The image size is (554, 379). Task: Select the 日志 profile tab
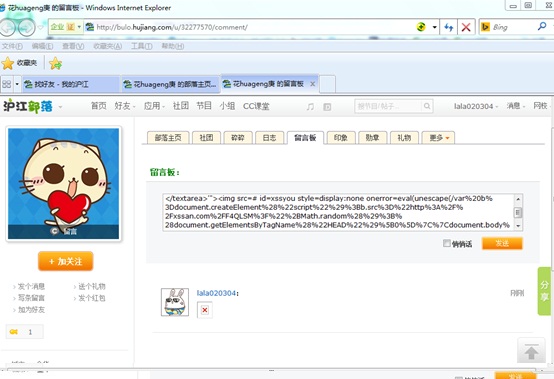tap(269, 138)
